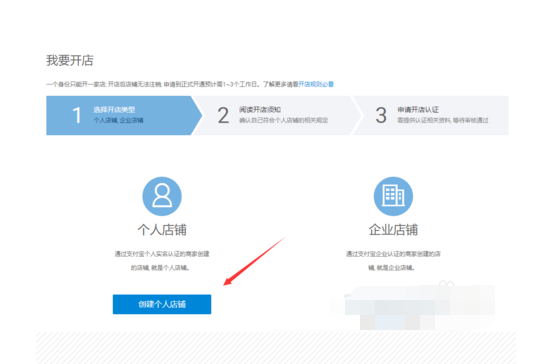Click the personal shop user icon
Screen dimensions: 559x364
[162, 196]
